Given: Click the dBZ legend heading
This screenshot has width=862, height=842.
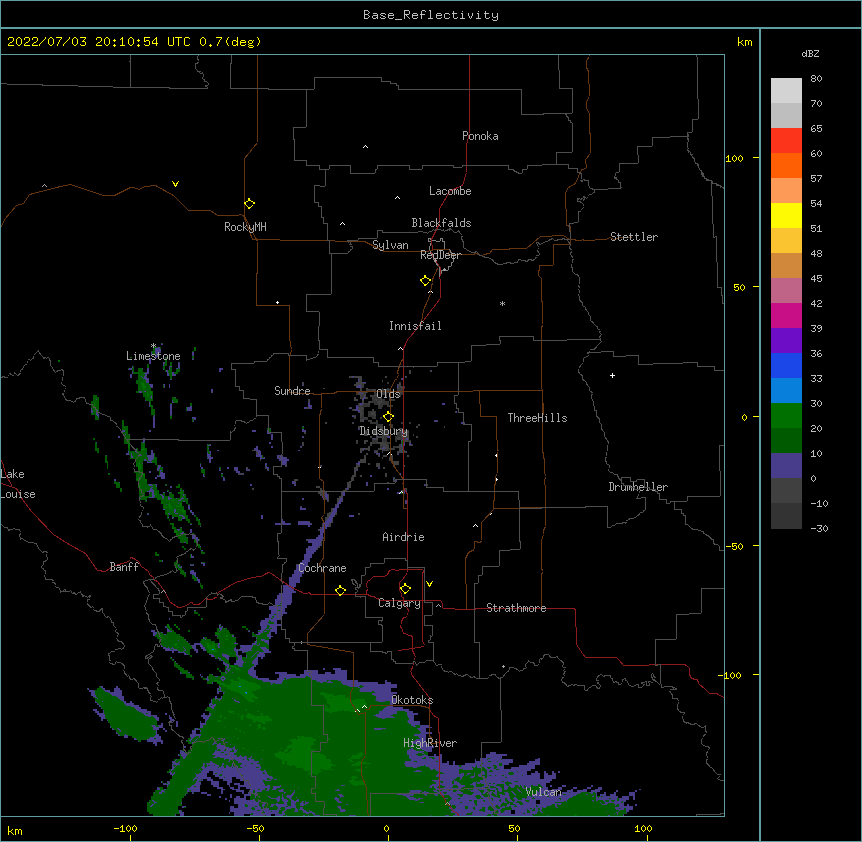Looking at the screenshot, I should click(810, 54).
